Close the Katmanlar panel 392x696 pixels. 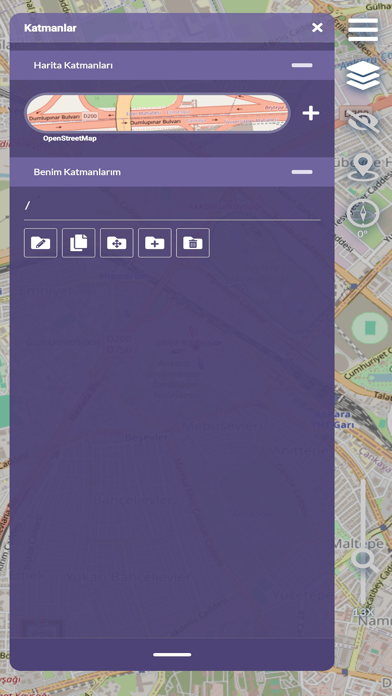click(x=317, y=28)
